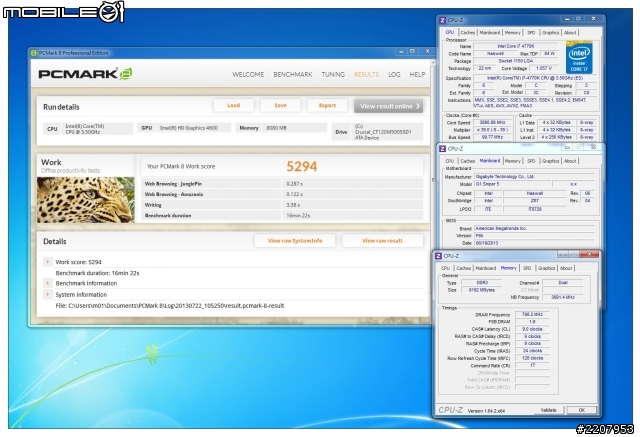The image size is (640, 437).
Task: Select Caches tab in bottom CPU-Z window
Action: tap(464, 268)
